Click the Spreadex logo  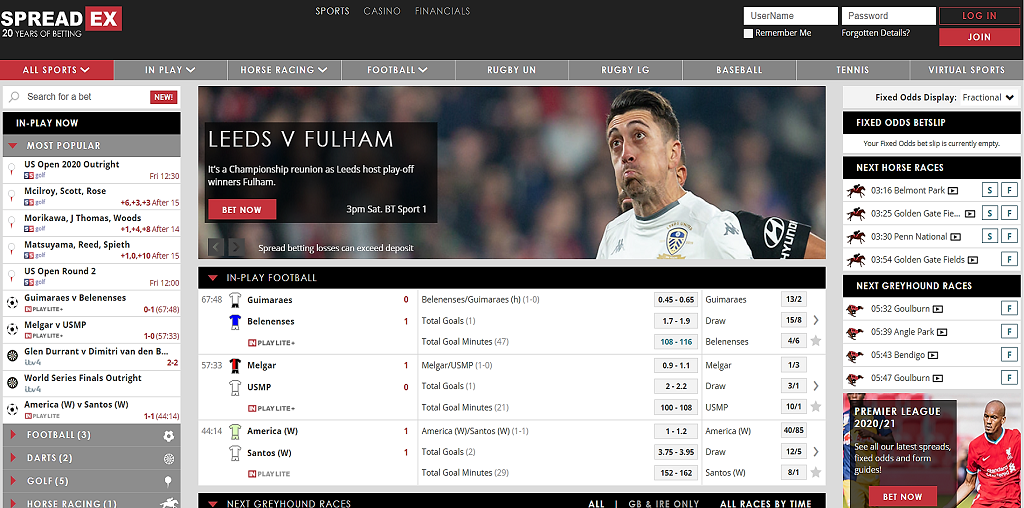coord(61,23)
